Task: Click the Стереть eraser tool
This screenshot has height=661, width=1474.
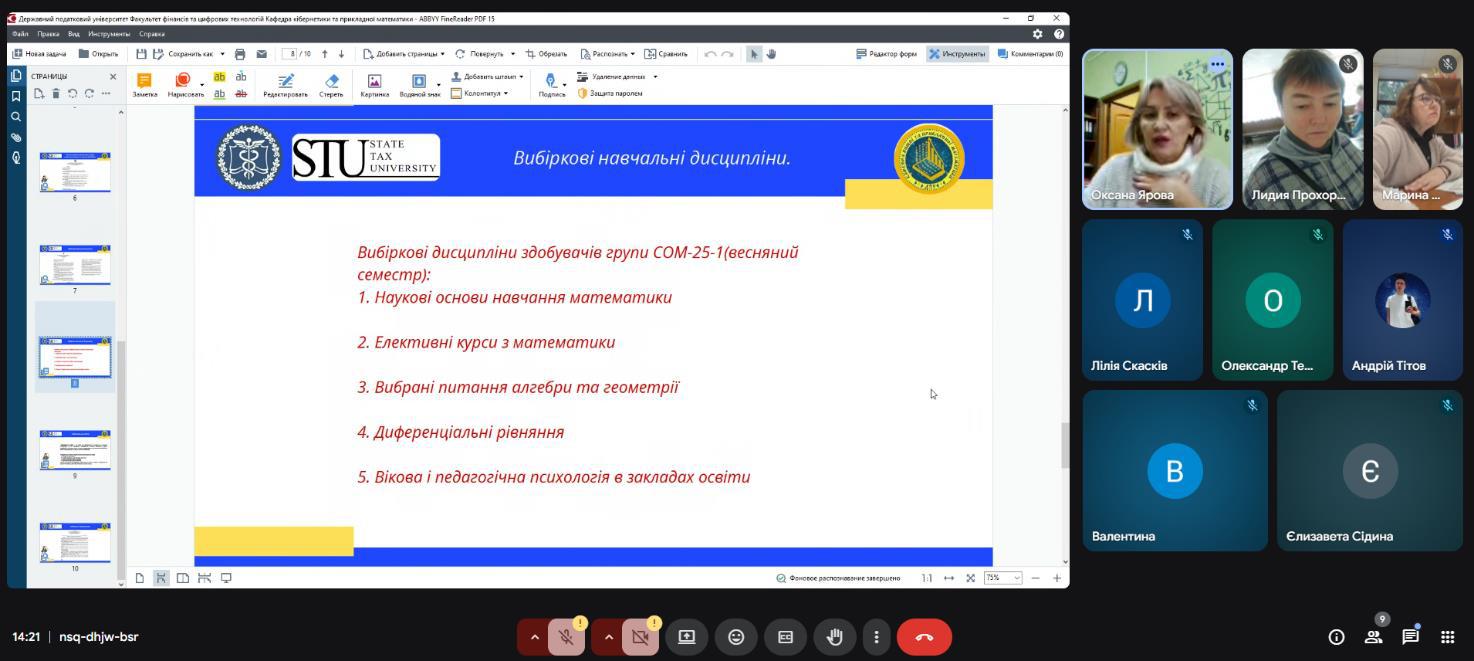Action: pos(331,84)
